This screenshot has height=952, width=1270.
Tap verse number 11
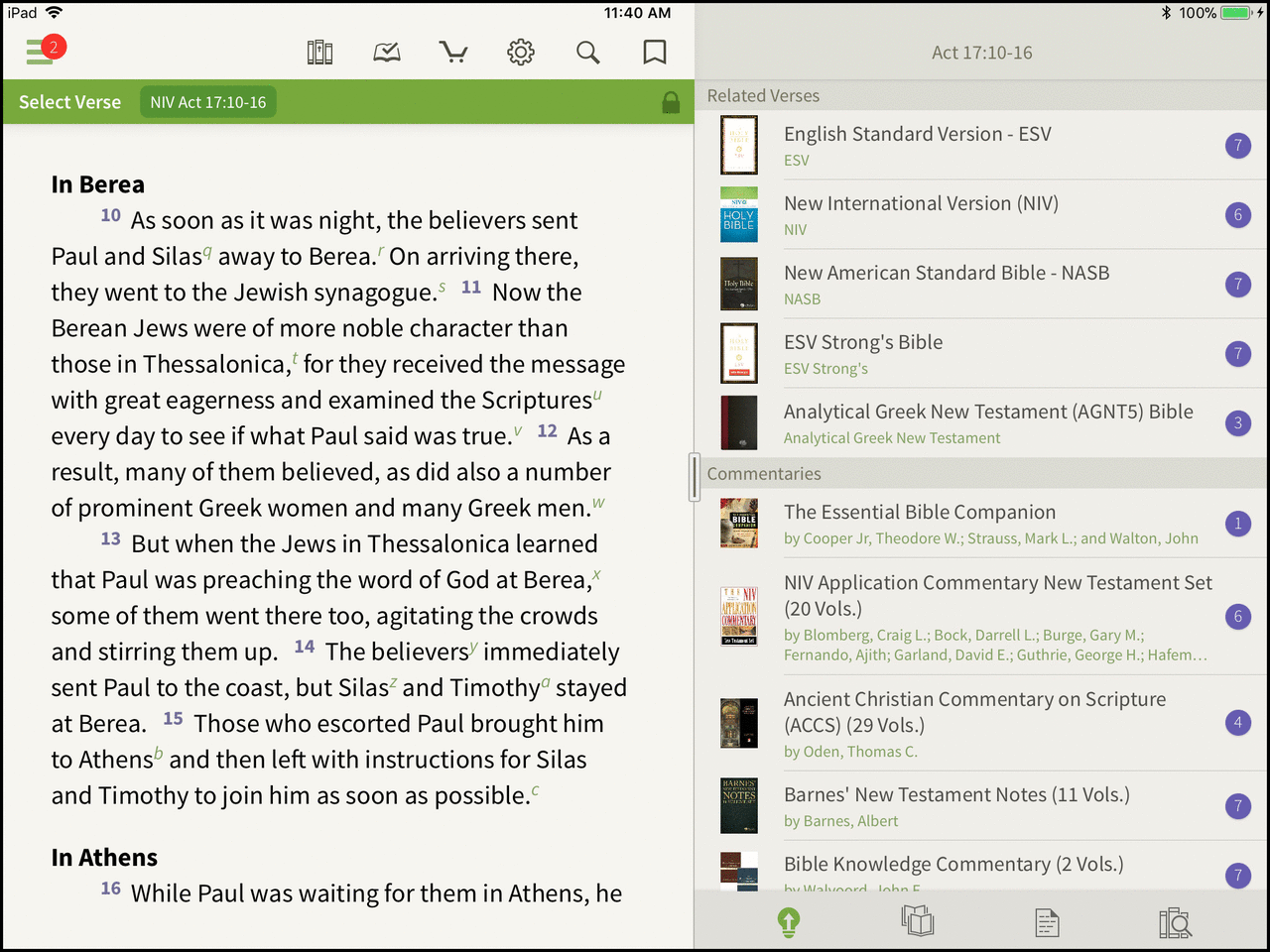click(471, 288)
